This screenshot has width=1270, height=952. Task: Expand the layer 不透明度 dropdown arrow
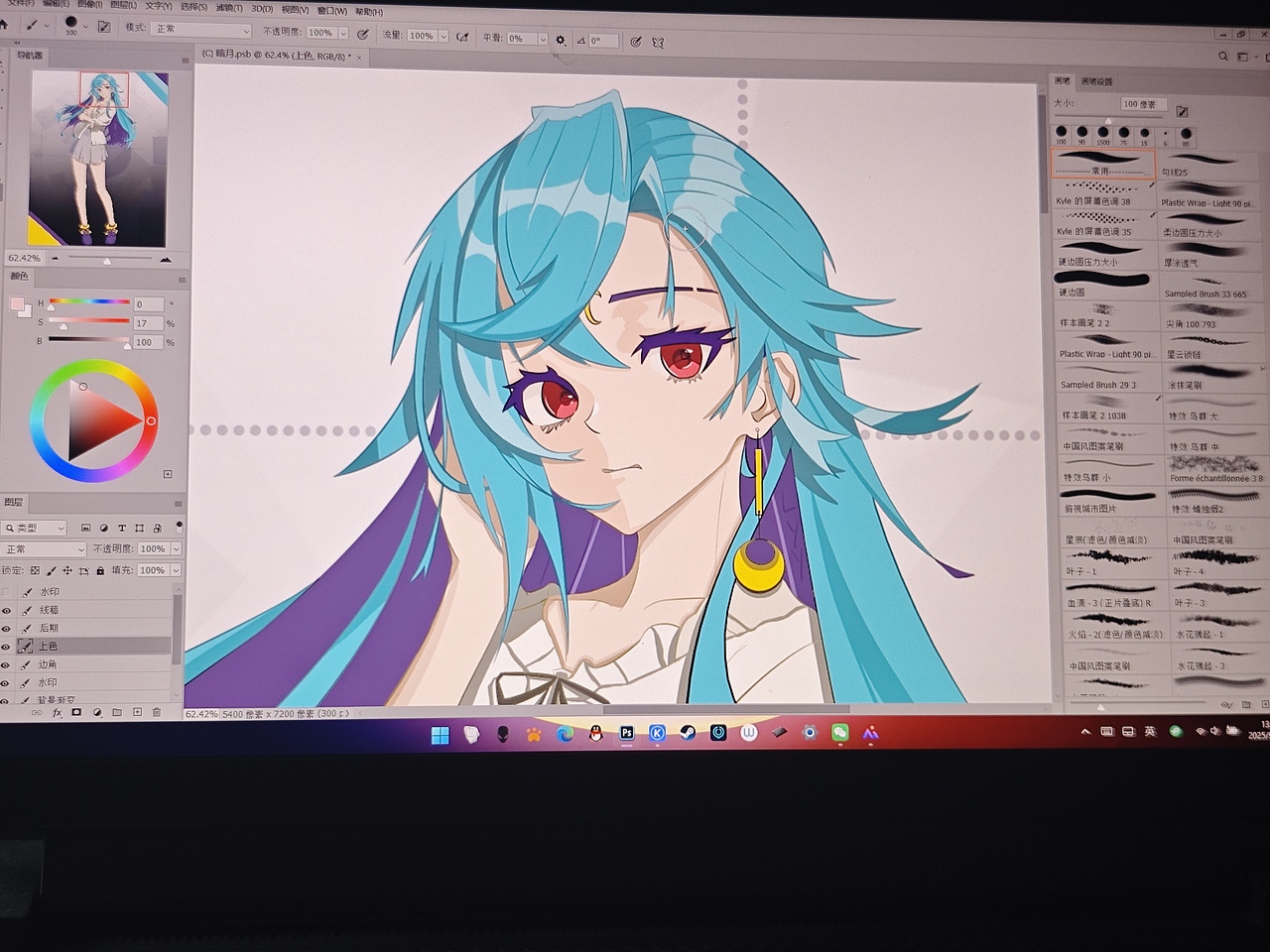pos(176,548)
